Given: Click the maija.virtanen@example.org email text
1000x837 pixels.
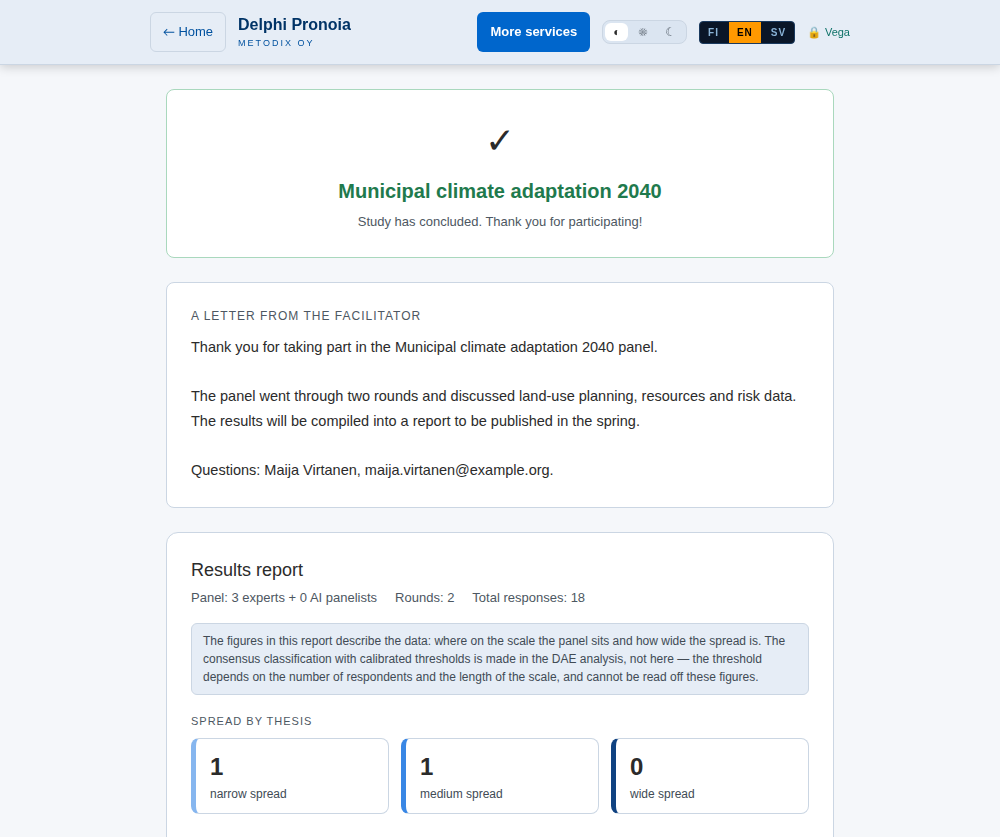Looking at the screenshot, I should 459,470.
